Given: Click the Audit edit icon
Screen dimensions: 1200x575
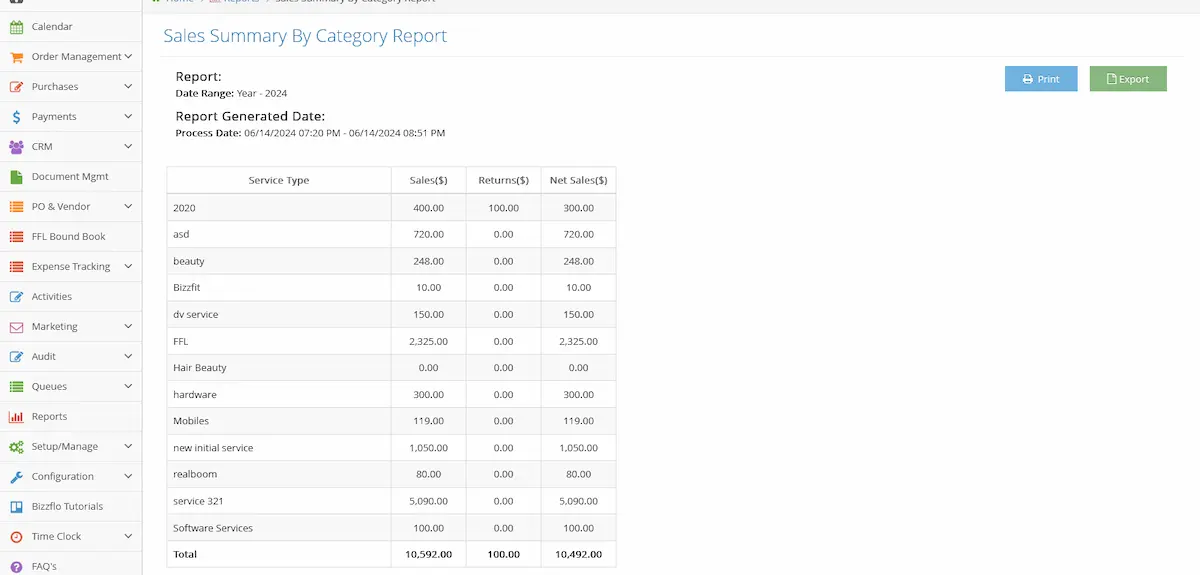Looking at the screenshot, I should (x=16, y=357).
